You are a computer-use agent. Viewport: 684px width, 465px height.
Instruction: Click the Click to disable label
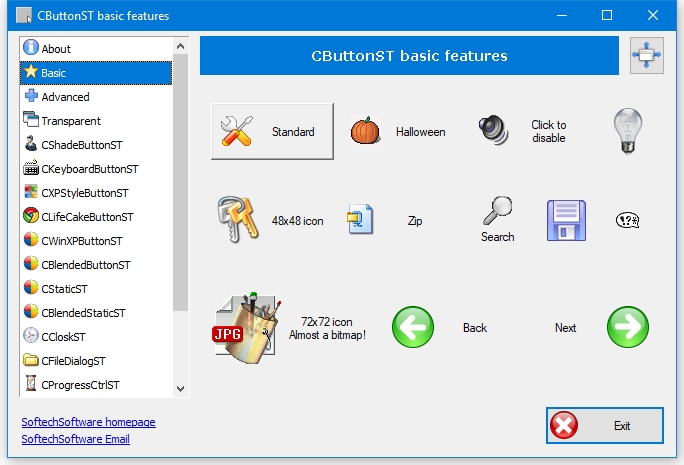(549, 131)
